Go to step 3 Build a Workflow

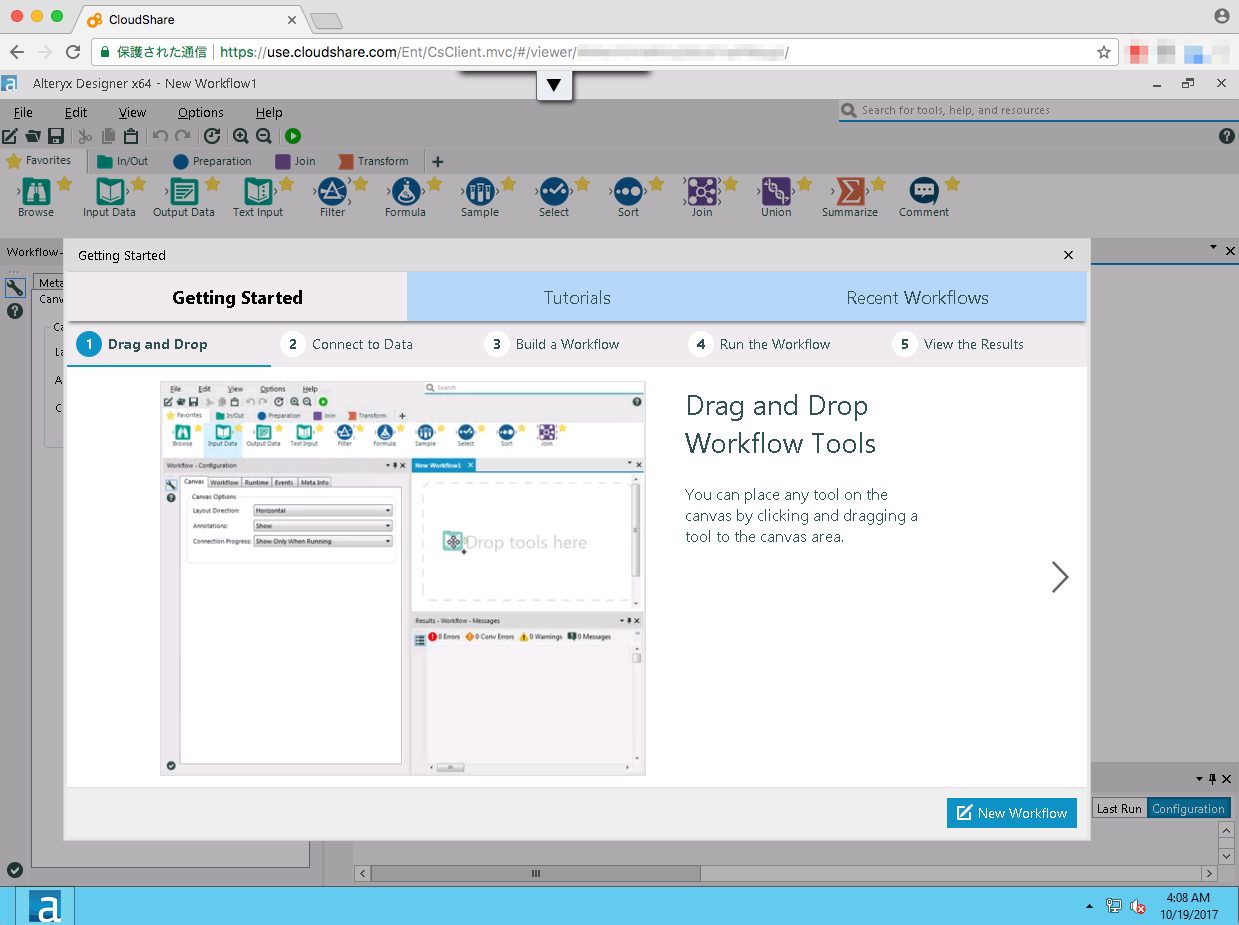click(x=552, y=344)
